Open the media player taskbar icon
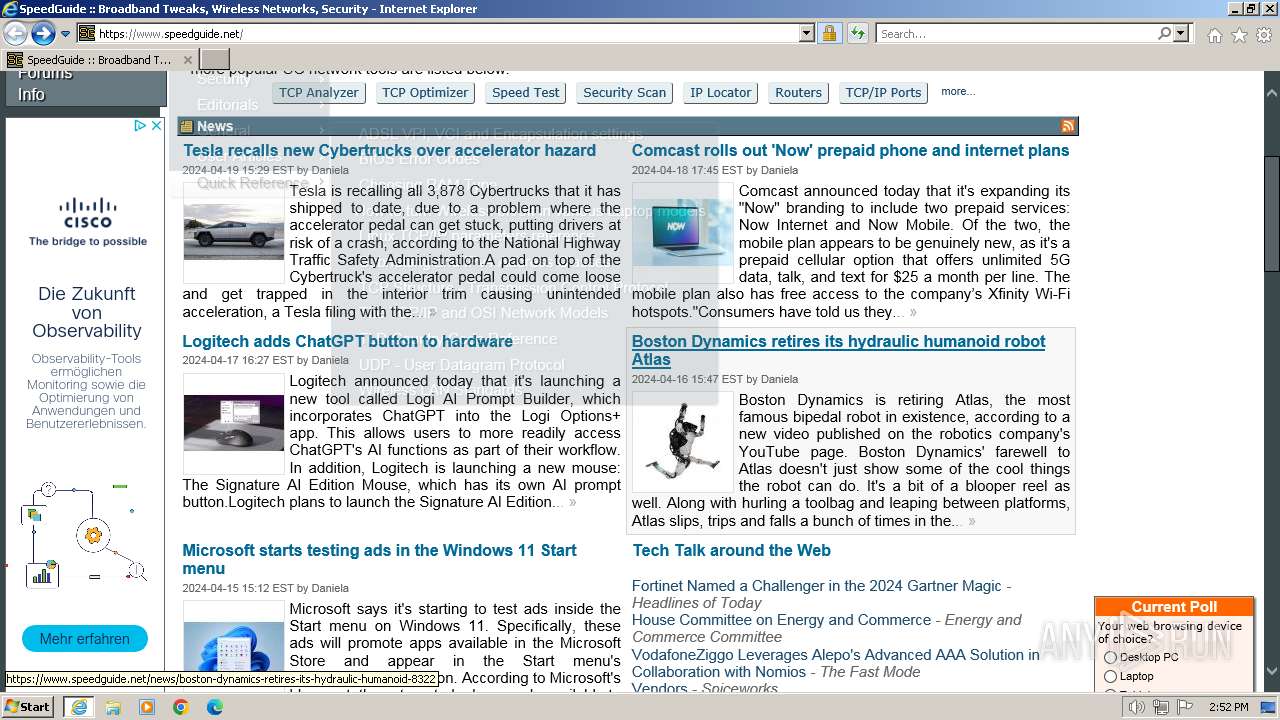The height and width of the screenshot is (720, 1280). [147, 707]
